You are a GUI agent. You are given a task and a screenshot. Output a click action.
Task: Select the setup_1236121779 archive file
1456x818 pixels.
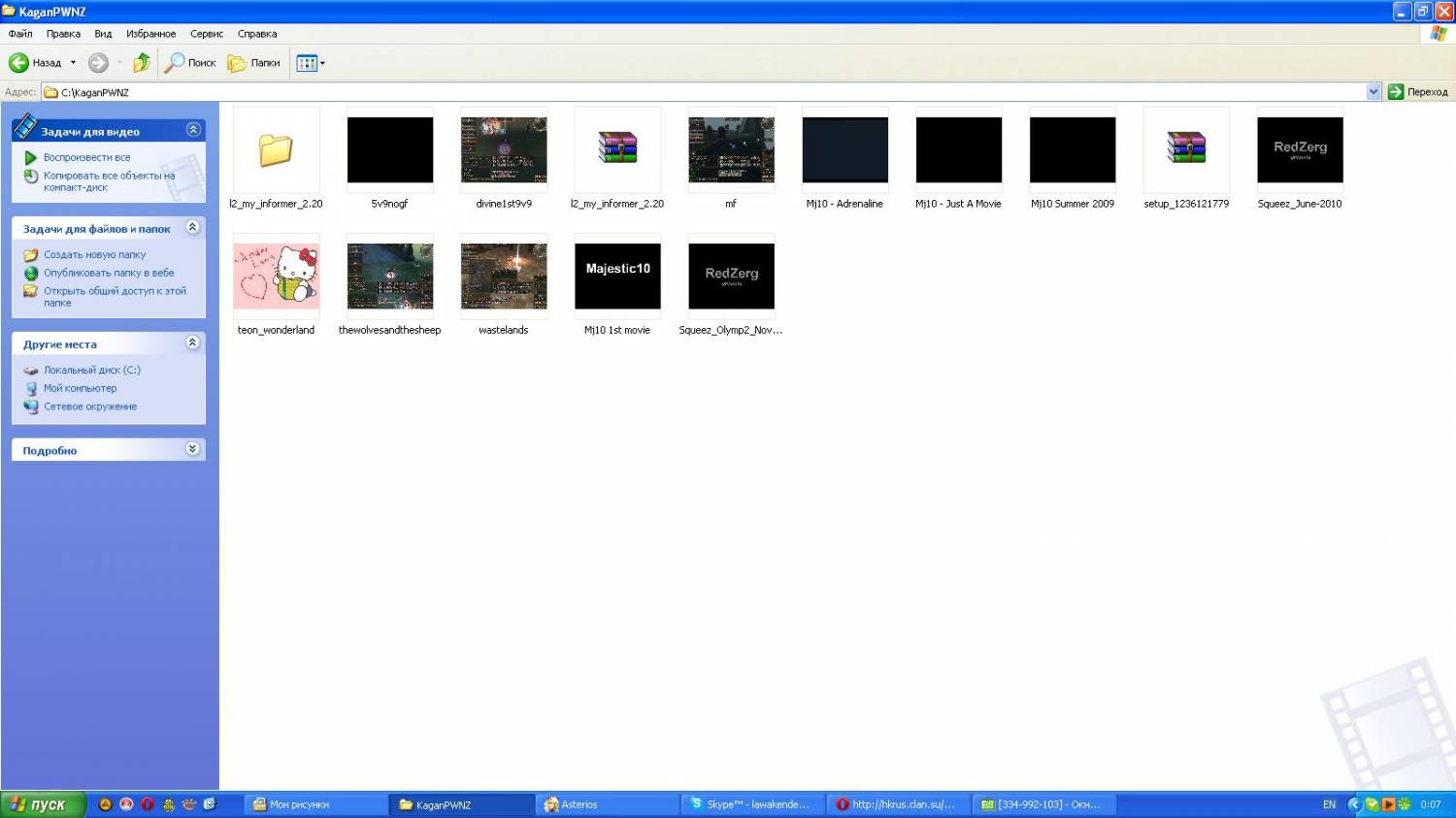pyautogui.click(x=1186, y=150)
